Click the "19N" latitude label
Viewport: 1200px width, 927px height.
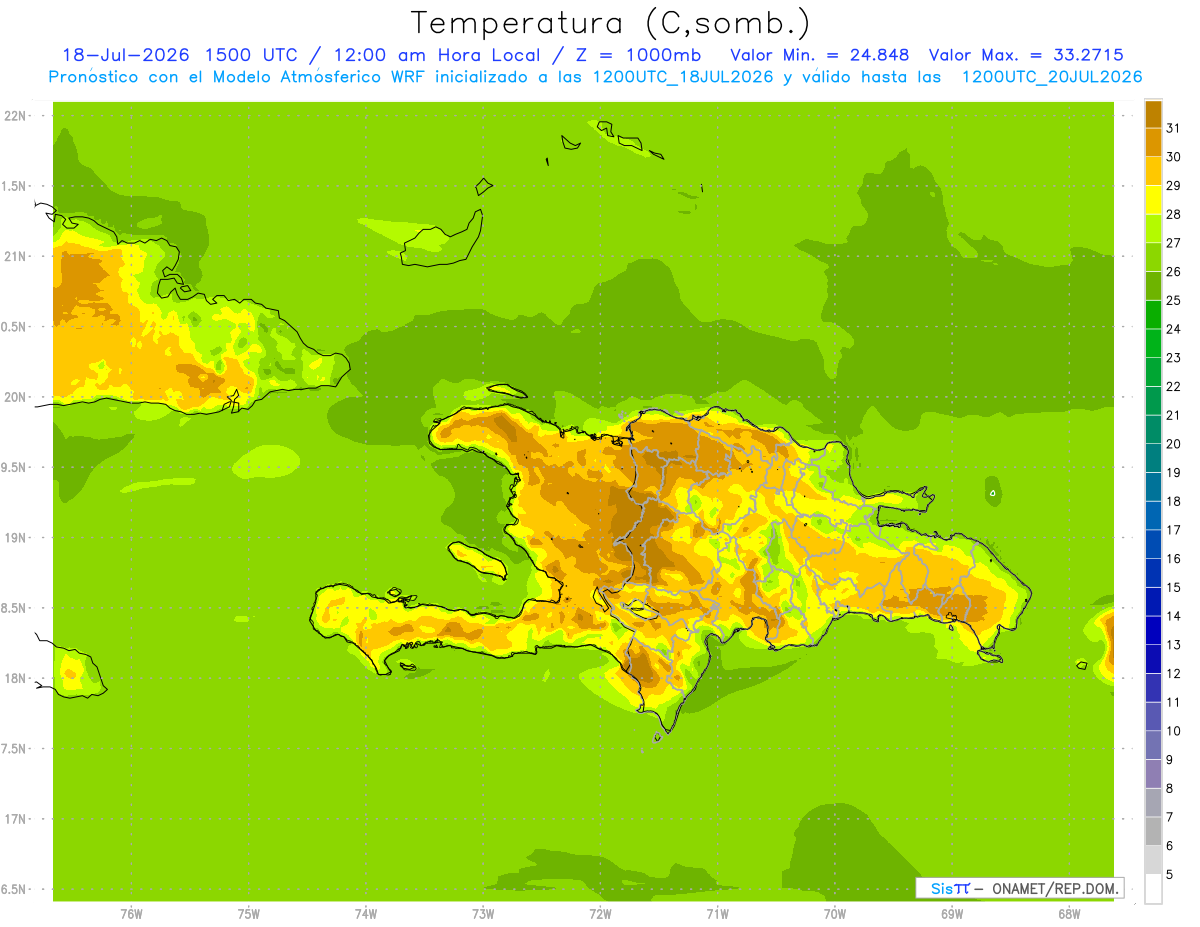(14, 537)
